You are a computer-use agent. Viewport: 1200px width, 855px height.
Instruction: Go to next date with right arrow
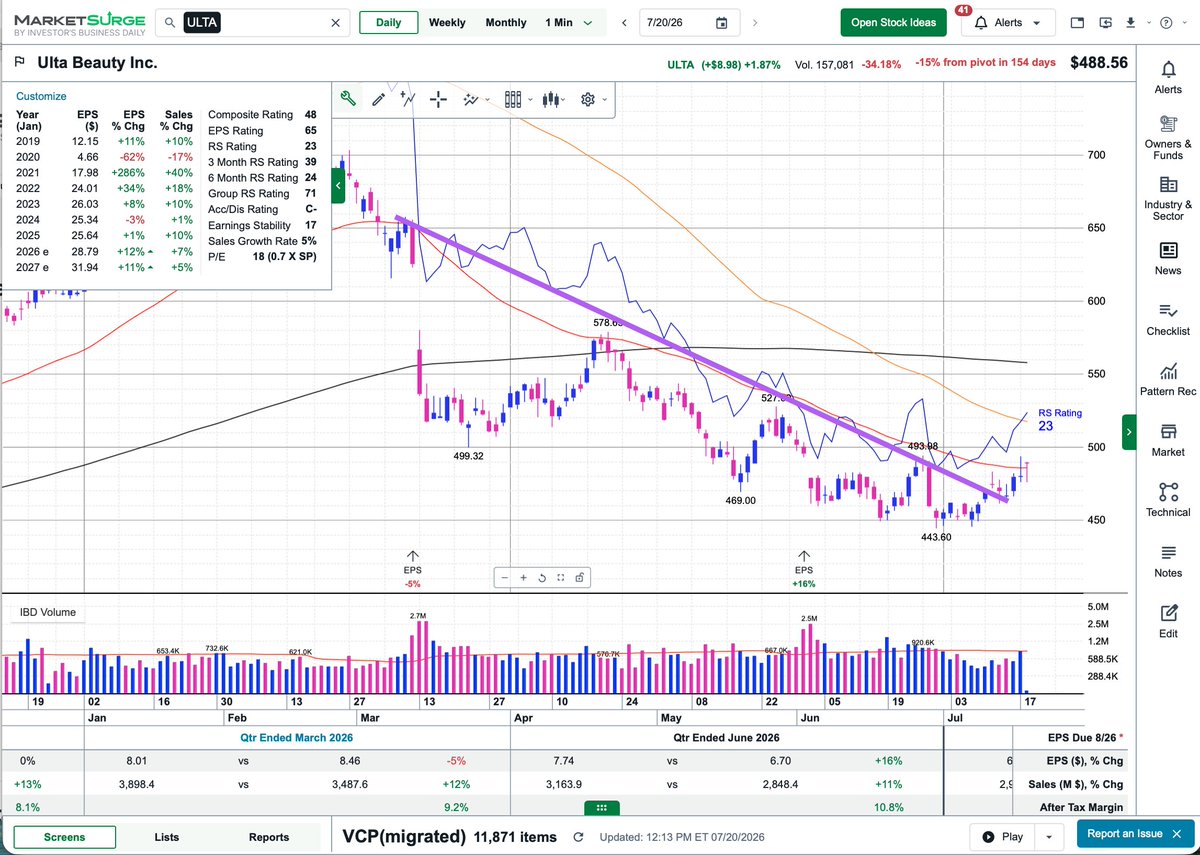[x=753, y=23]
